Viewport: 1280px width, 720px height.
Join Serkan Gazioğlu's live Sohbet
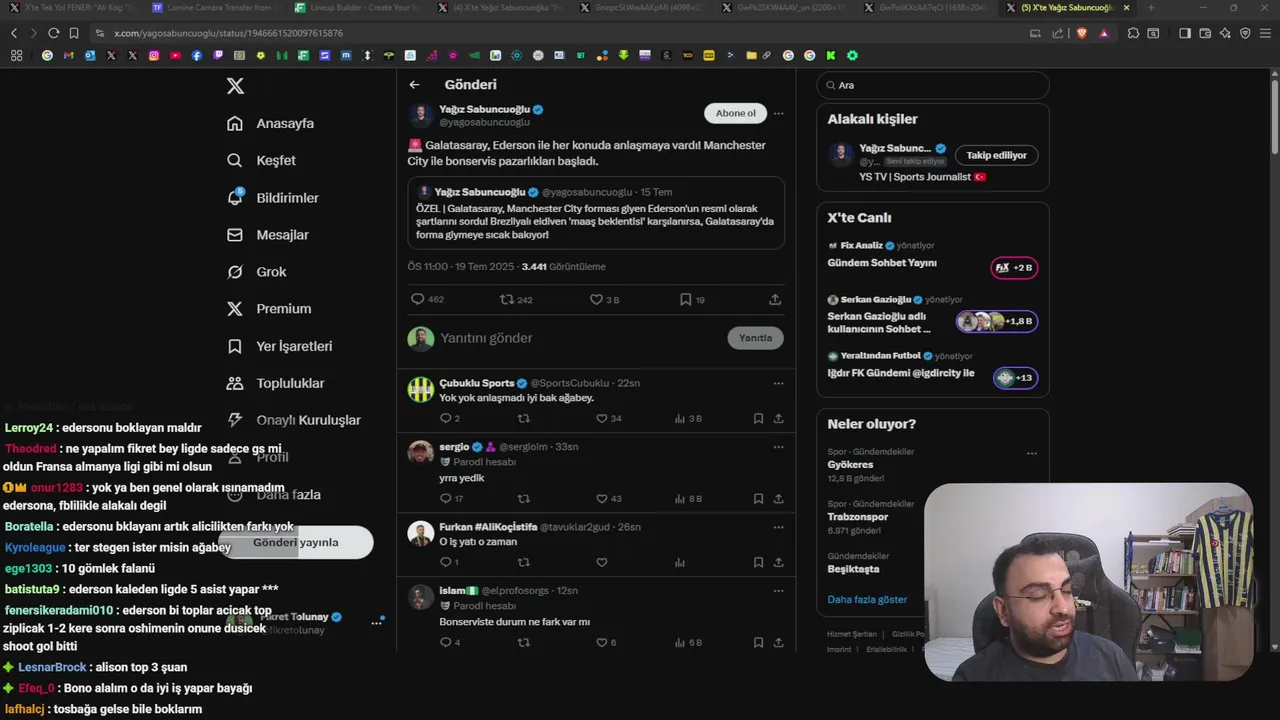pyautogui.click(x=997, y=321)
